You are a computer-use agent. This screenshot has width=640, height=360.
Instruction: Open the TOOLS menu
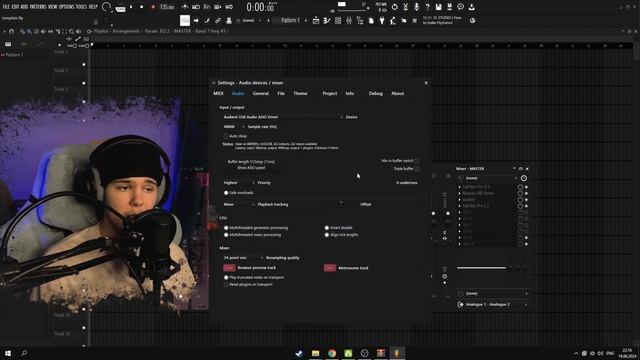(81, 7)
